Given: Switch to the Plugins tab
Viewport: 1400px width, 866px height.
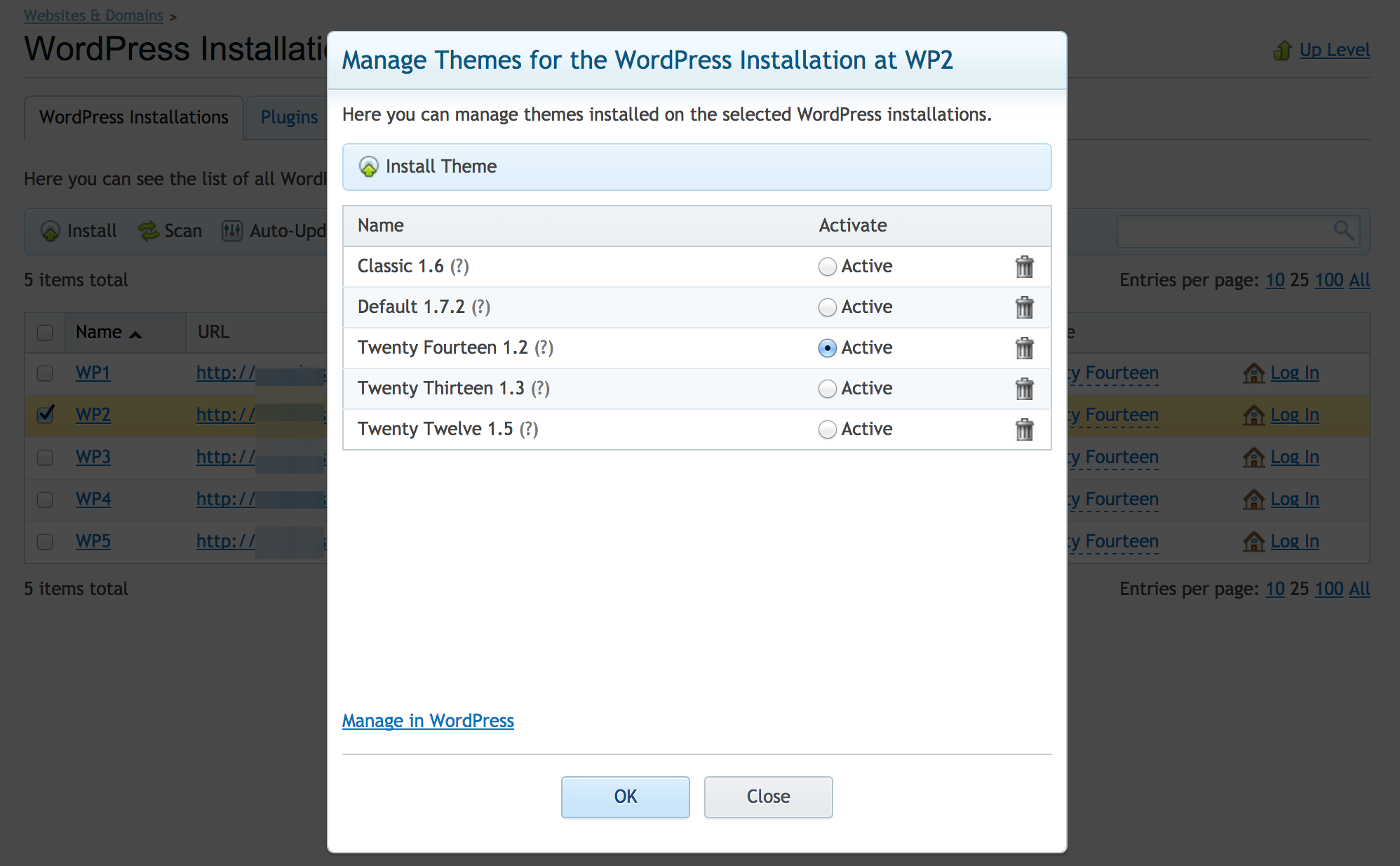Looking at the screenshot, I should pos(289,117).
